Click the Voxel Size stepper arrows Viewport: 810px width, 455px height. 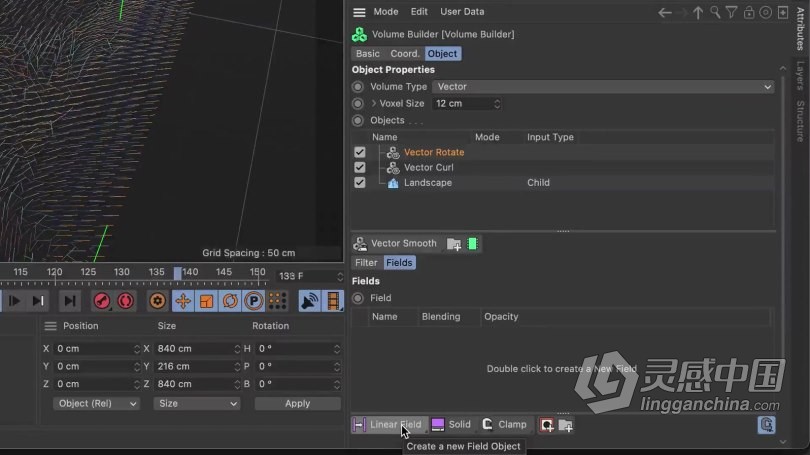497,104
